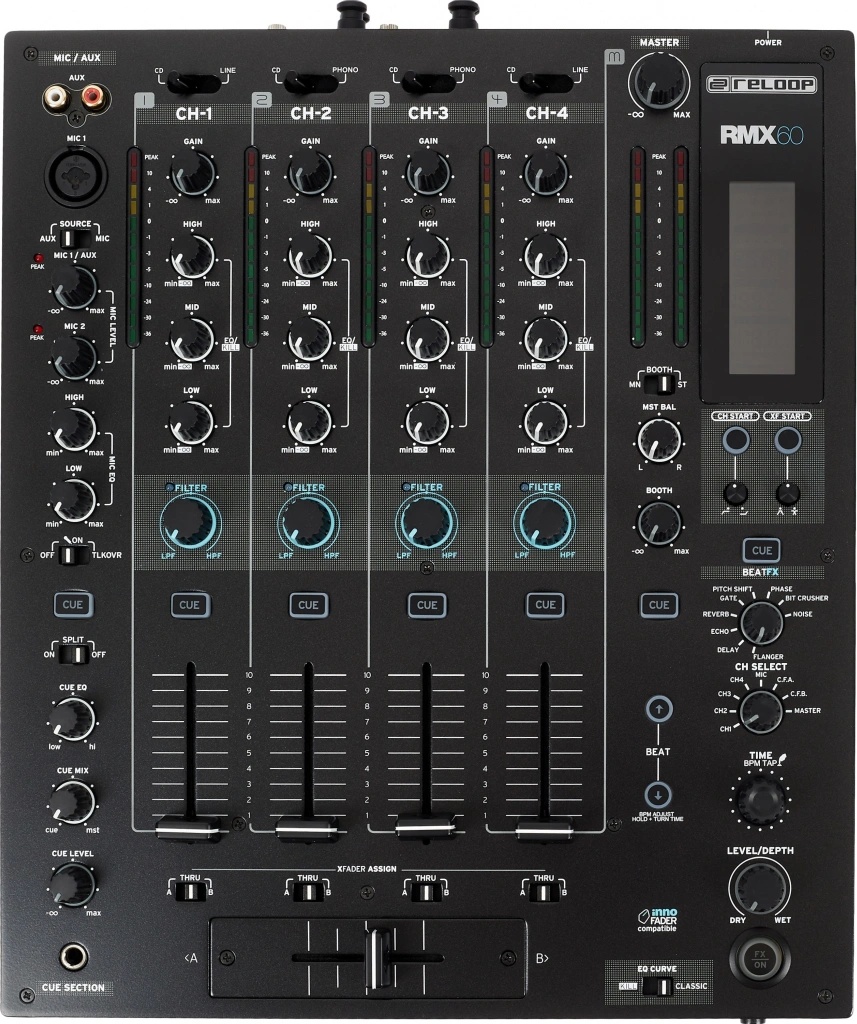The image size is (857, 1024).
Task: Click the cue section headphone jack
Action: (74, 958)
